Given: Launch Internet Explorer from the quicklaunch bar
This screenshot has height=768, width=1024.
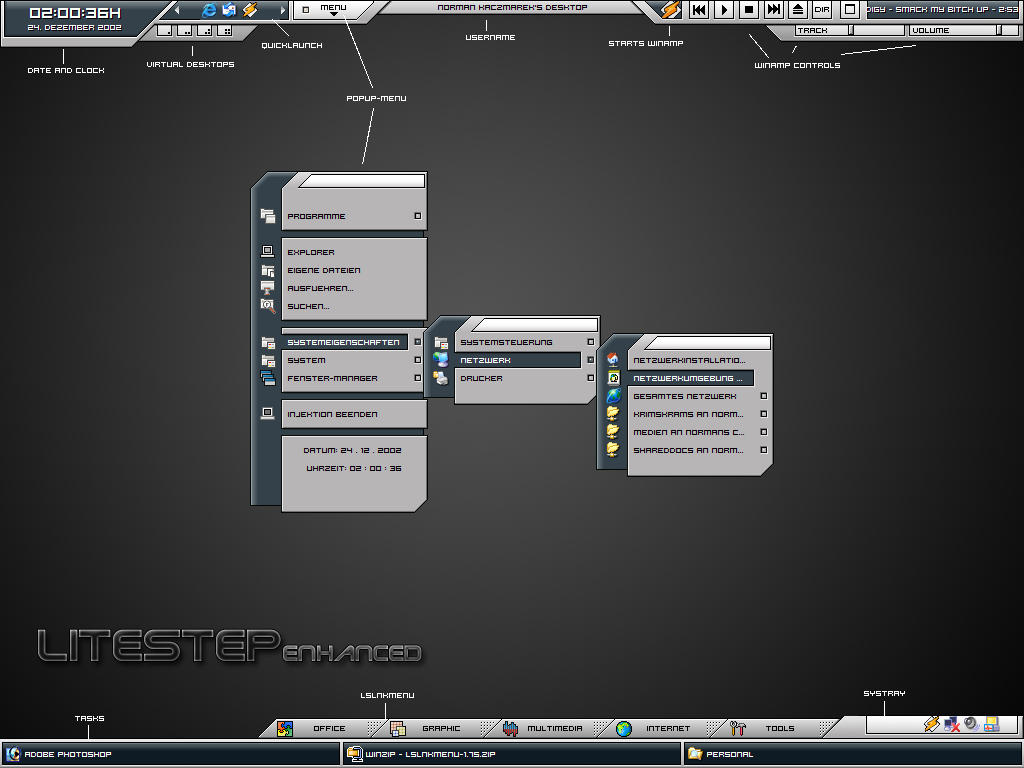Looking at the screenshot, I should point(209,10).
